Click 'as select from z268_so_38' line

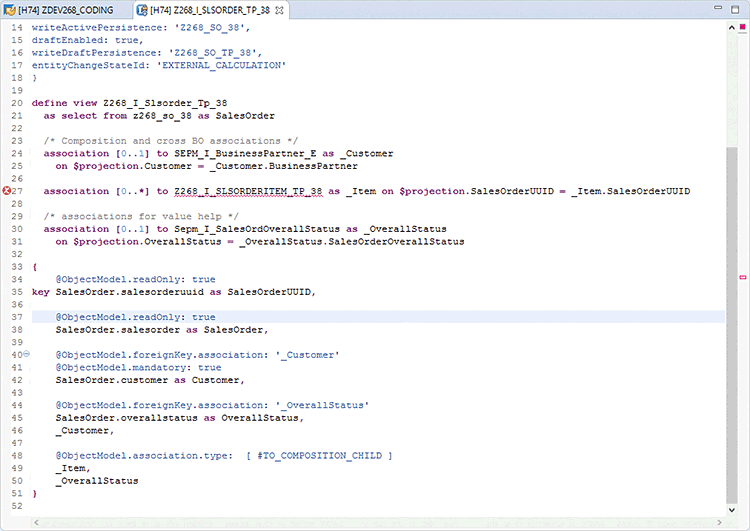click(159, 116)
